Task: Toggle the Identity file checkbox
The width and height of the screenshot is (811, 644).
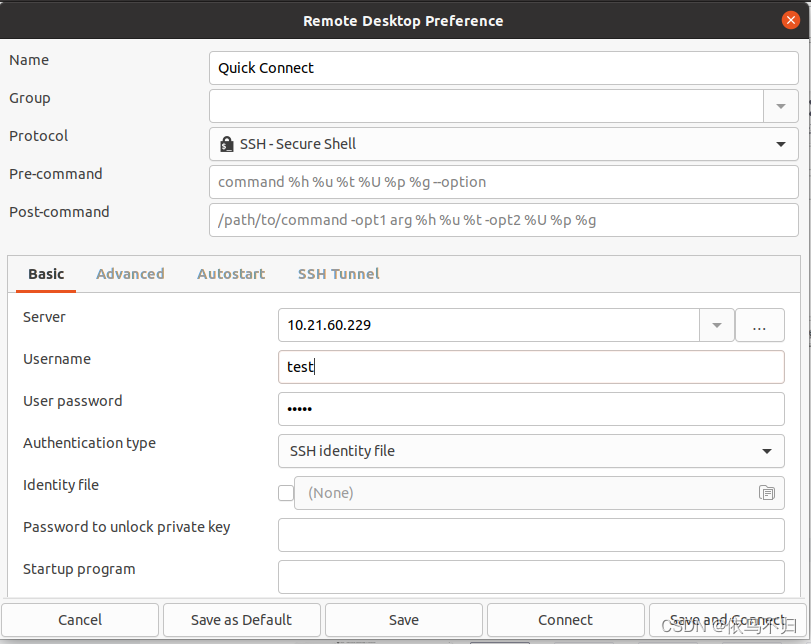Action: 286,493
